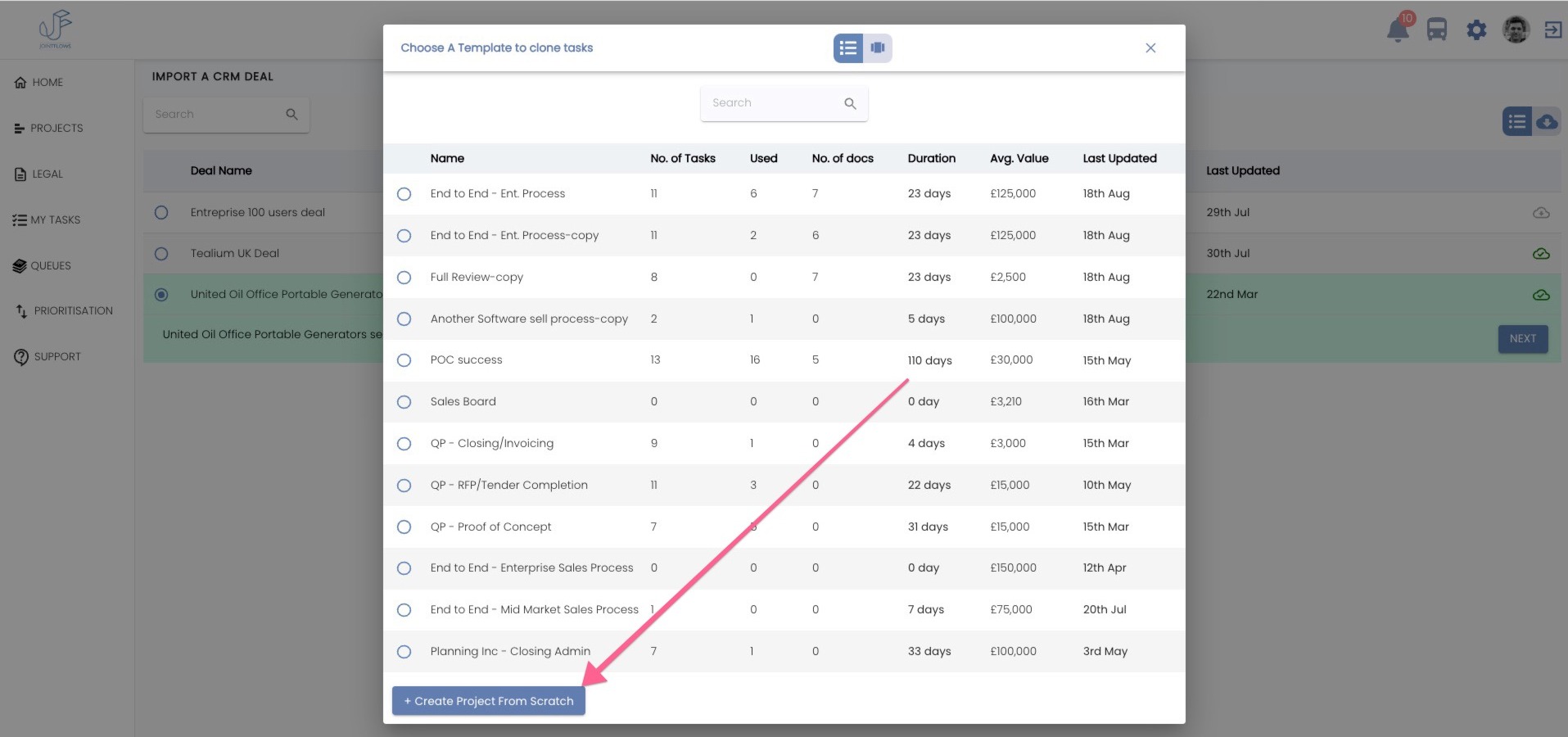Choose the QP - Proof of Concept template
The width and height of the screenshot is (1568, 737).
404,527
